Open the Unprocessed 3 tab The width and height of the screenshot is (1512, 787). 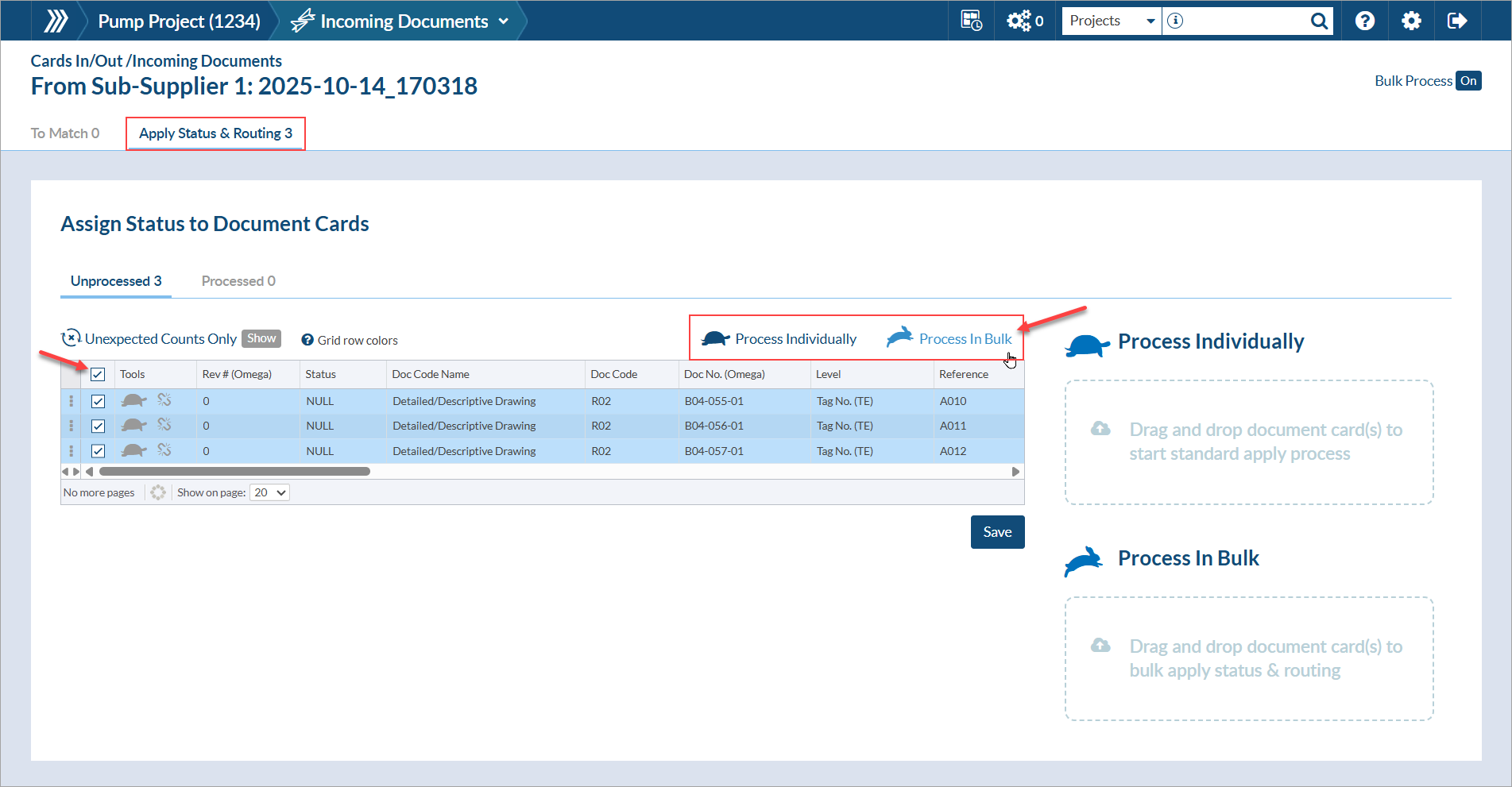pos(116,281)
